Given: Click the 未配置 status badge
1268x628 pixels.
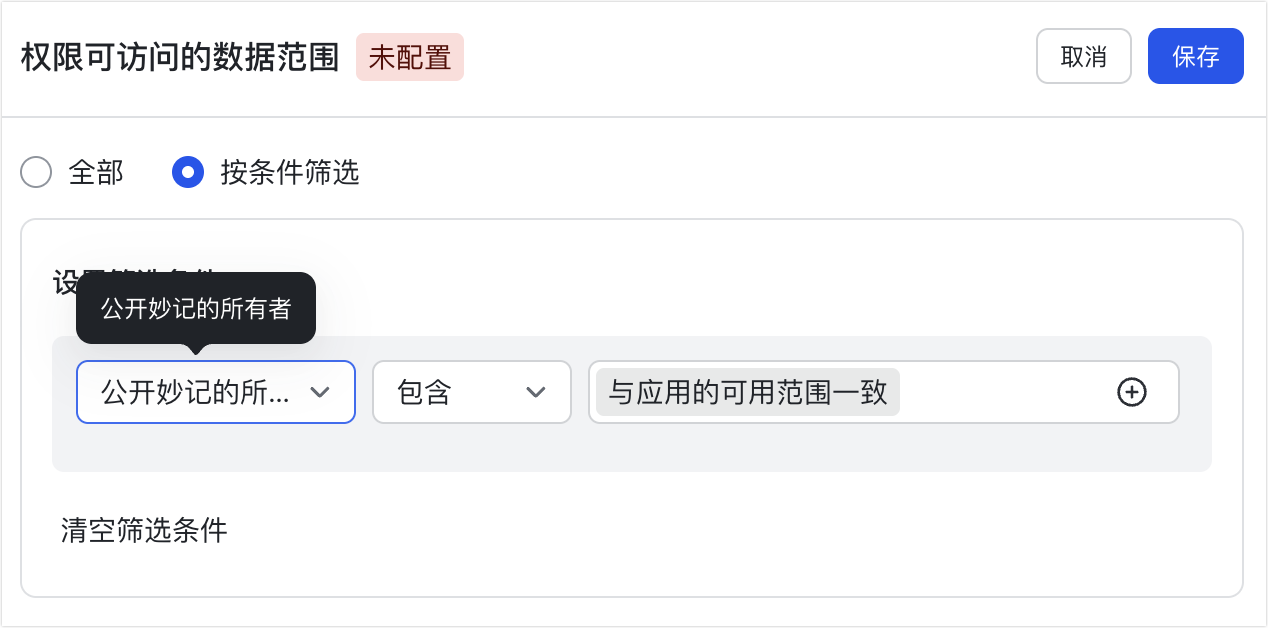Looking at the screenshot, I should (410, 58).
